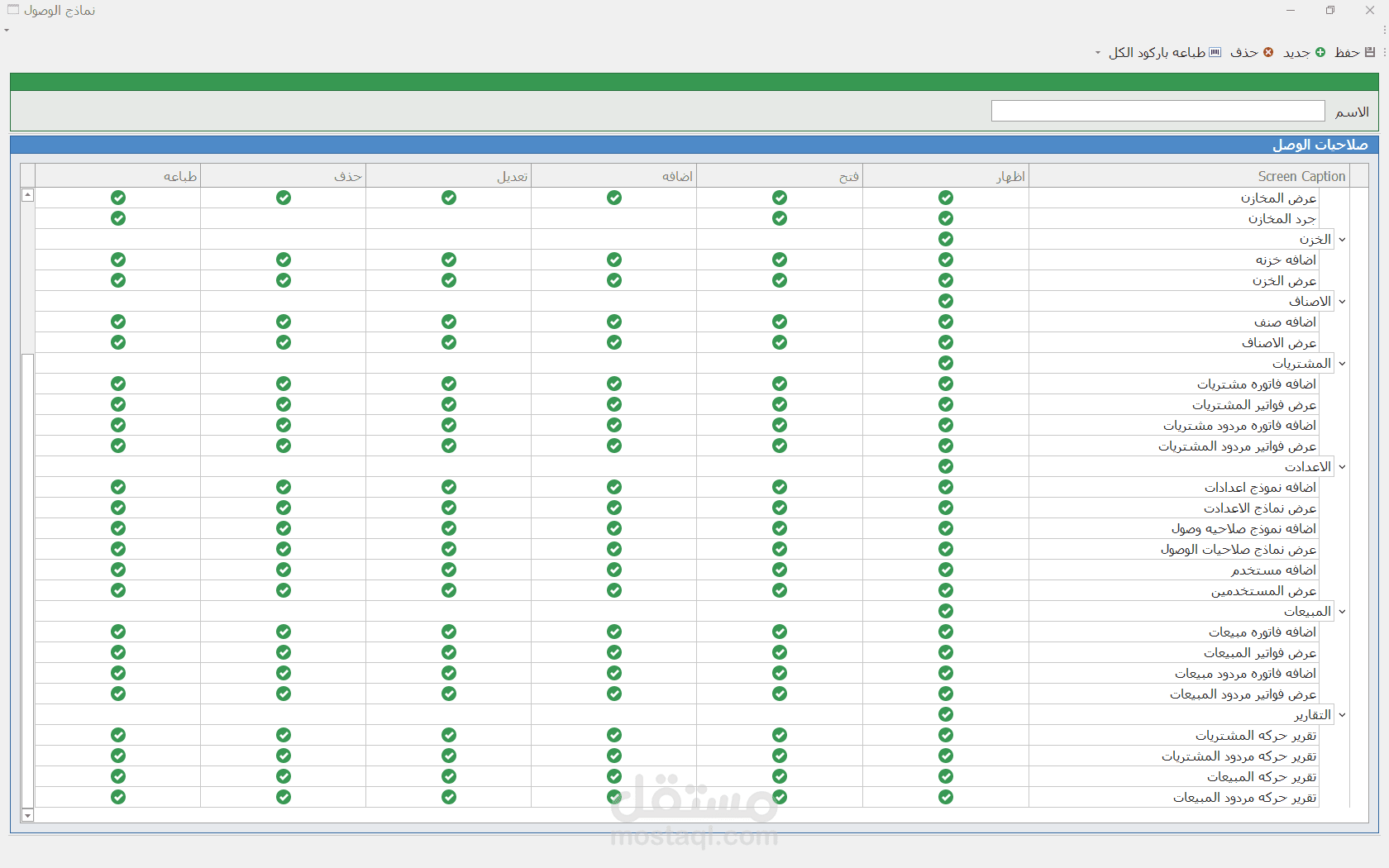
Task: Open the toolbar overflow arrow beside طباعه باركود الكل
Action: click(x=1098, y=53)
